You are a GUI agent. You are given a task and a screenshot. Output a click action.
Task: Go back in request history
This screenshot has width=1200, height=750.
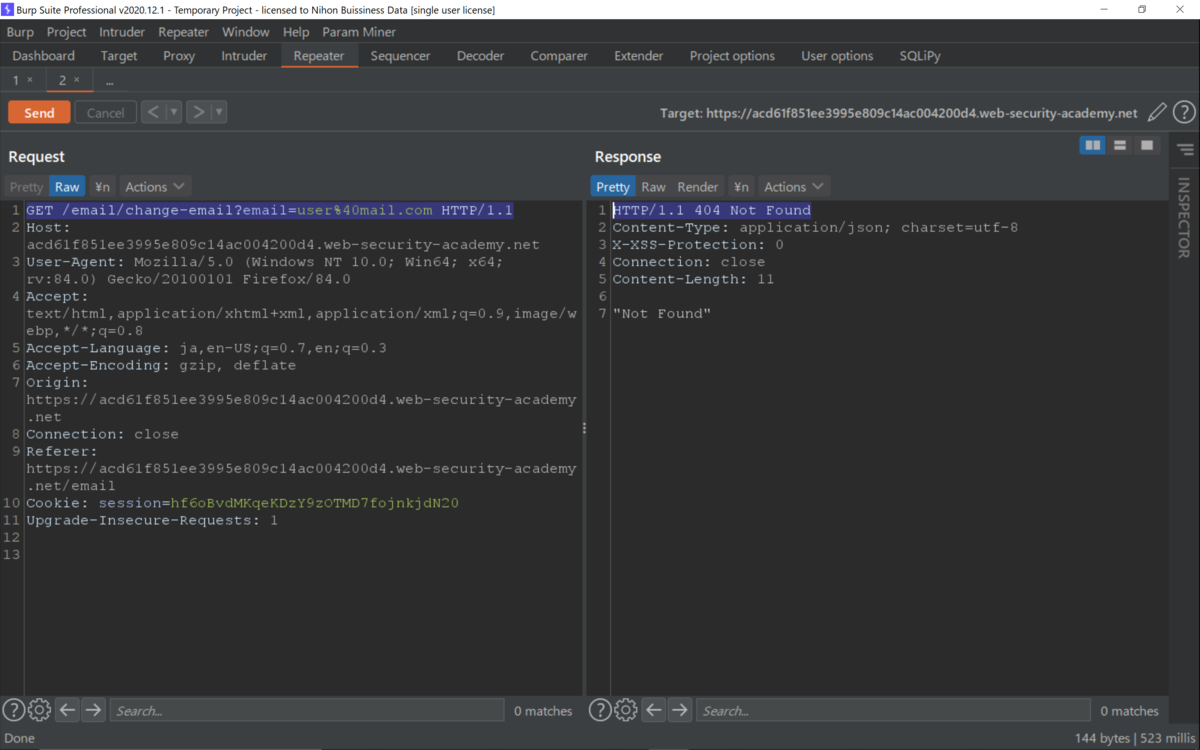(153, 112)
